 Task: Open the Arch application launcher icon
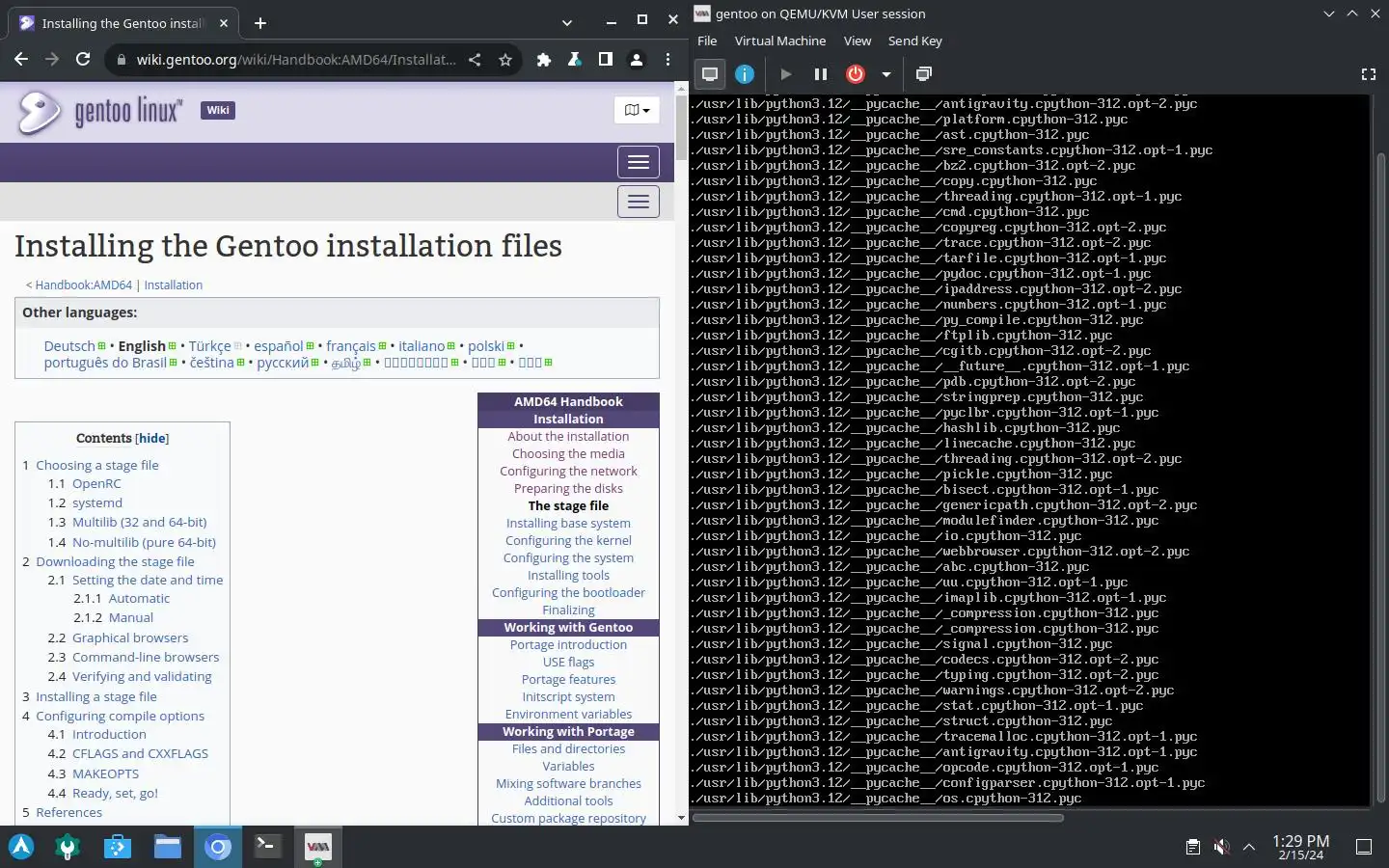pyautogui.click(x=21, y=847)
